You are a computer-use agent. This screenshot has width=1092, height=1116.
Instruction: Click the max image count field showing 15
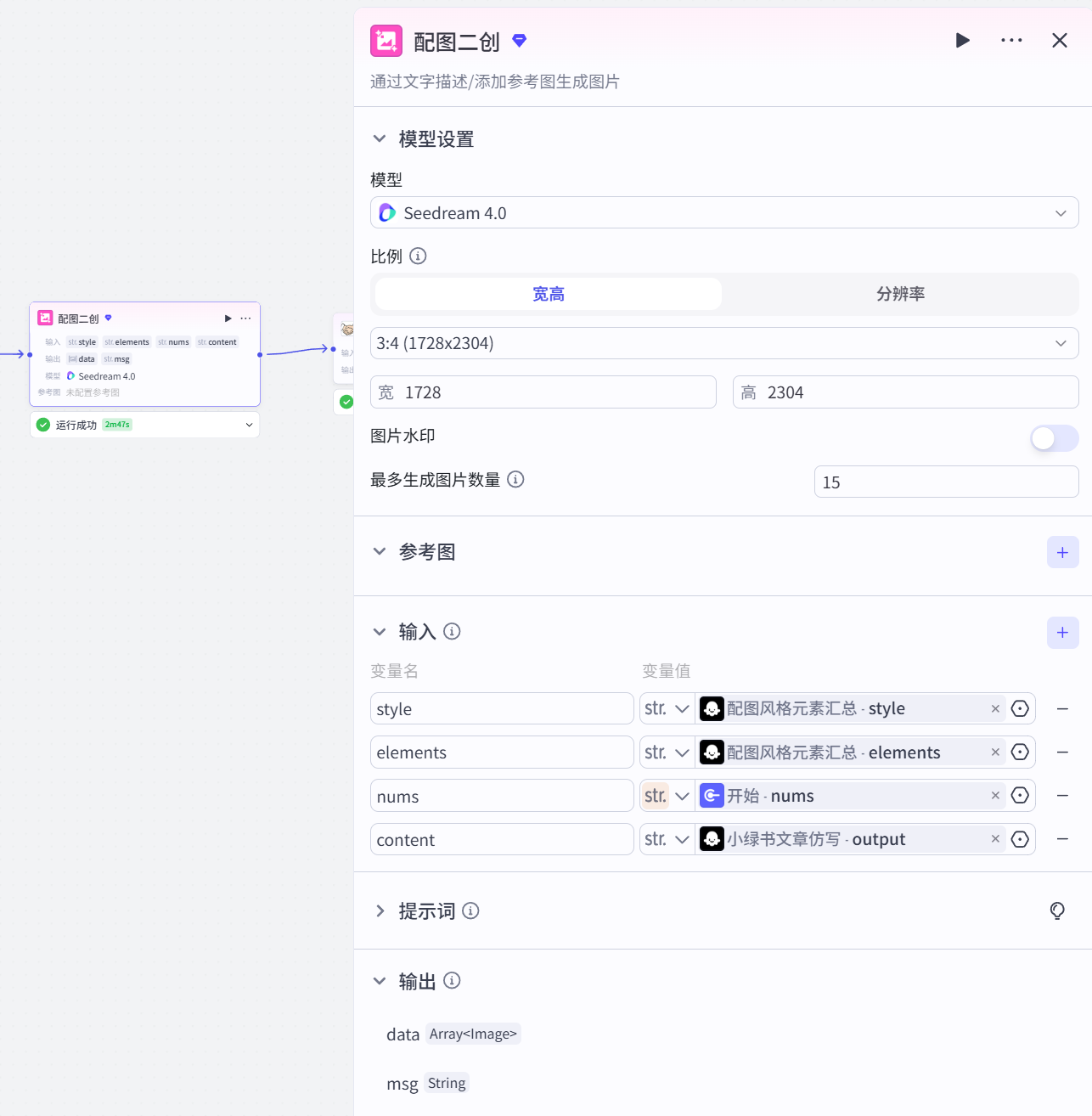(947, 482)
